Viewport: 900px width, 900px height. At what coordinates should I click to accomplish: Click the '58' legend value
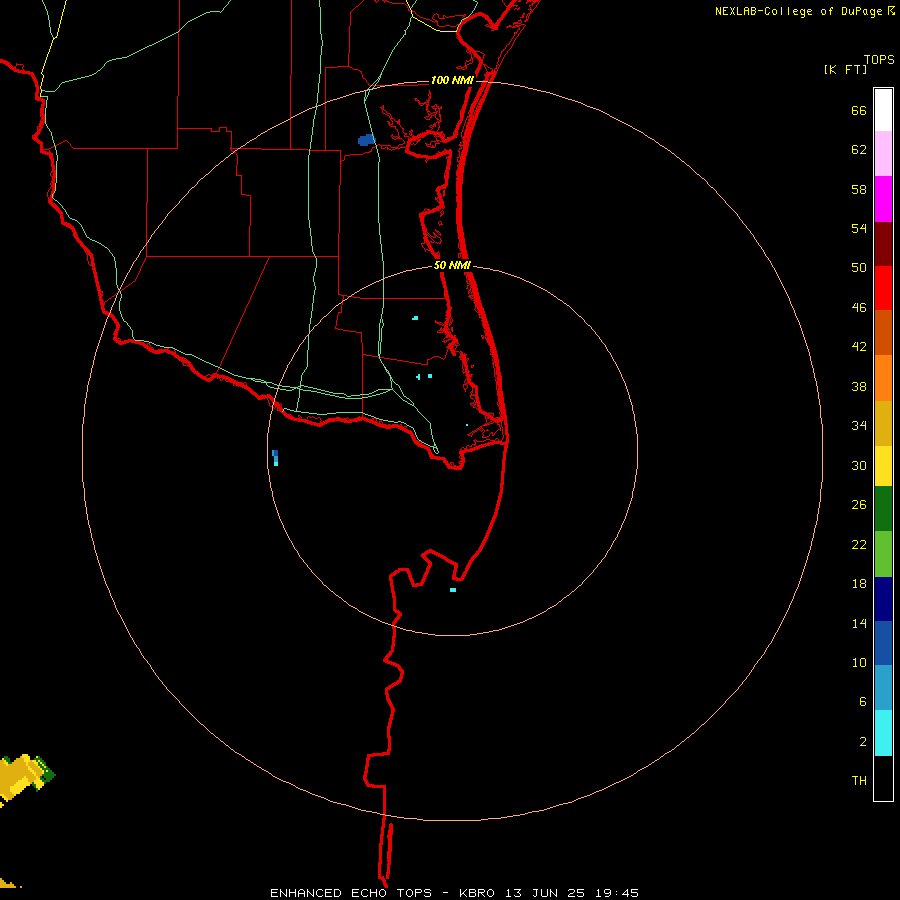(x=859, y=189)
